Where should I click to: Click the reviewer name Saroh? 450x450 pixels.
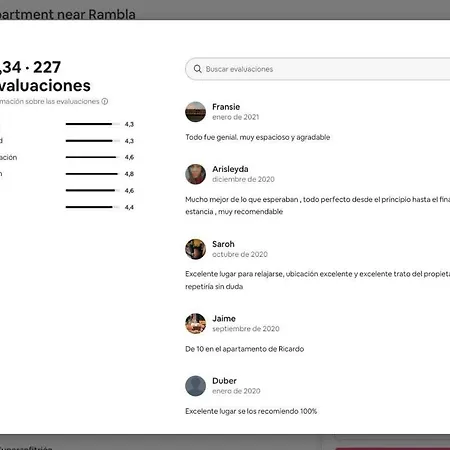click(223, 244)
